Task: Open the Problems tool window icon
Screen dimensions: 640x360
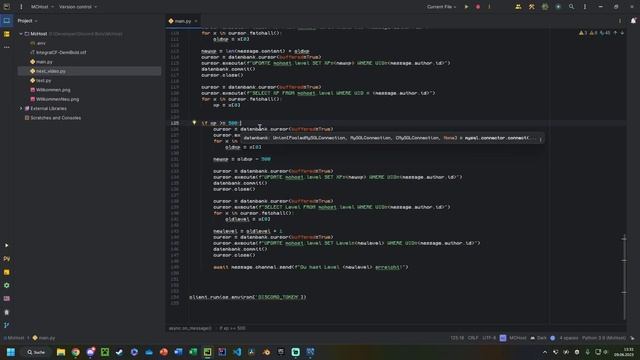Action: 7,312
